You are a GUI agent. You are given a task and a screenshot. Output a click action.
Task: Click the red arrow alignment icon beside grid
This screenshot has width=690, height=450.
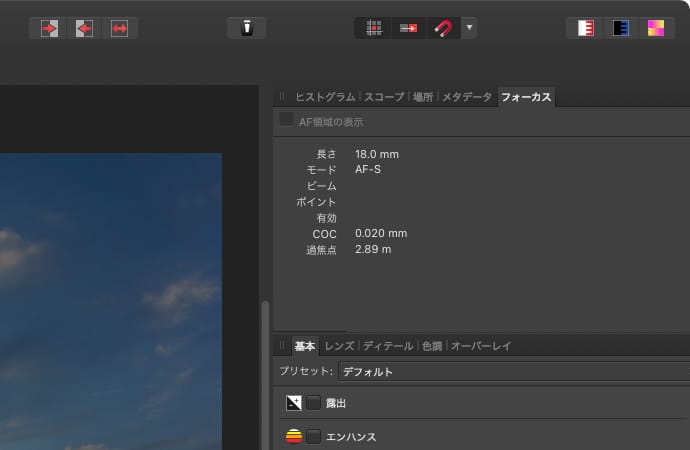click(408, 28)
